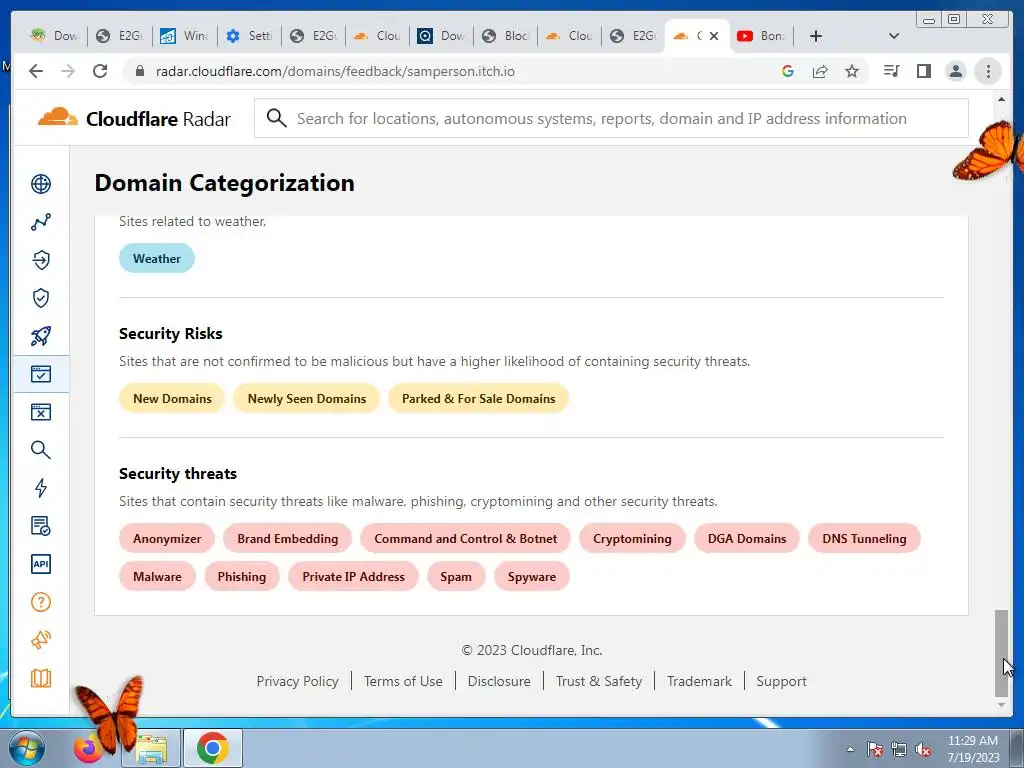Open the API icon in sidebar
Screen dimensions: 1024x768
click(40, 564)
